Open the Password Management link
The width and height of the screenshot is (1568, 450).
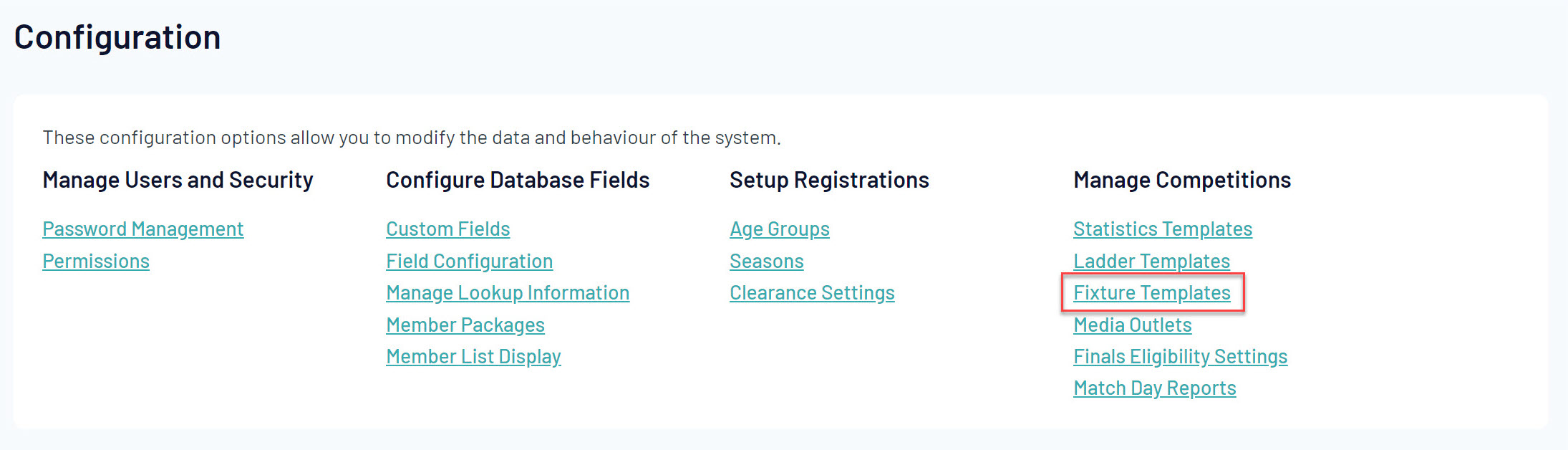[142, 229]
